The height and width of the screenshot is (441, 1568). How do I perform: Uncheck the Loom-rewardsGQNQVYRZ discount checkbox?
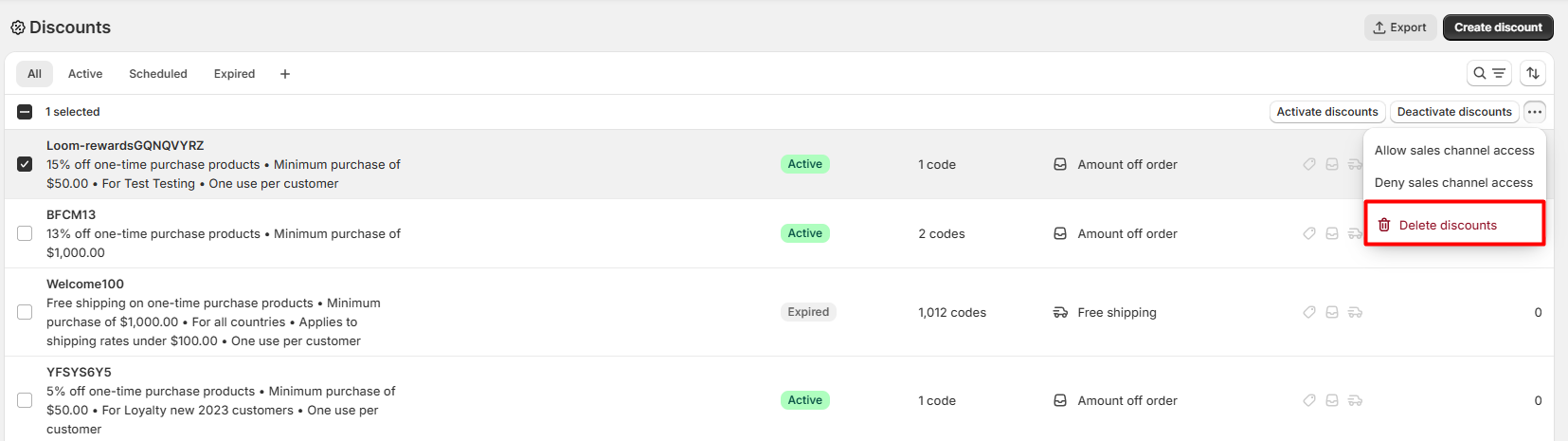(x=25, y=164)
